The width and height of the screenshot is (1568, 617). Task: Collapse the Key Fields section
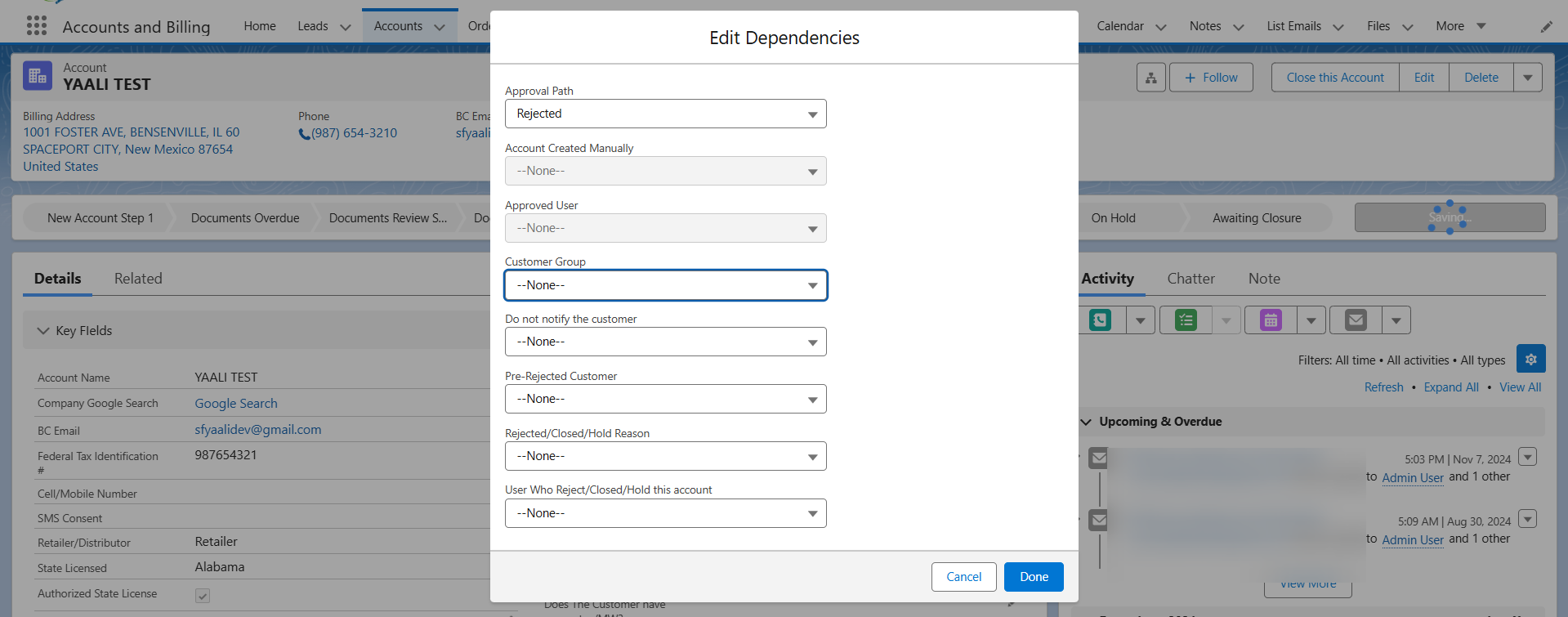pyautogui.click(x=43, y=331)
